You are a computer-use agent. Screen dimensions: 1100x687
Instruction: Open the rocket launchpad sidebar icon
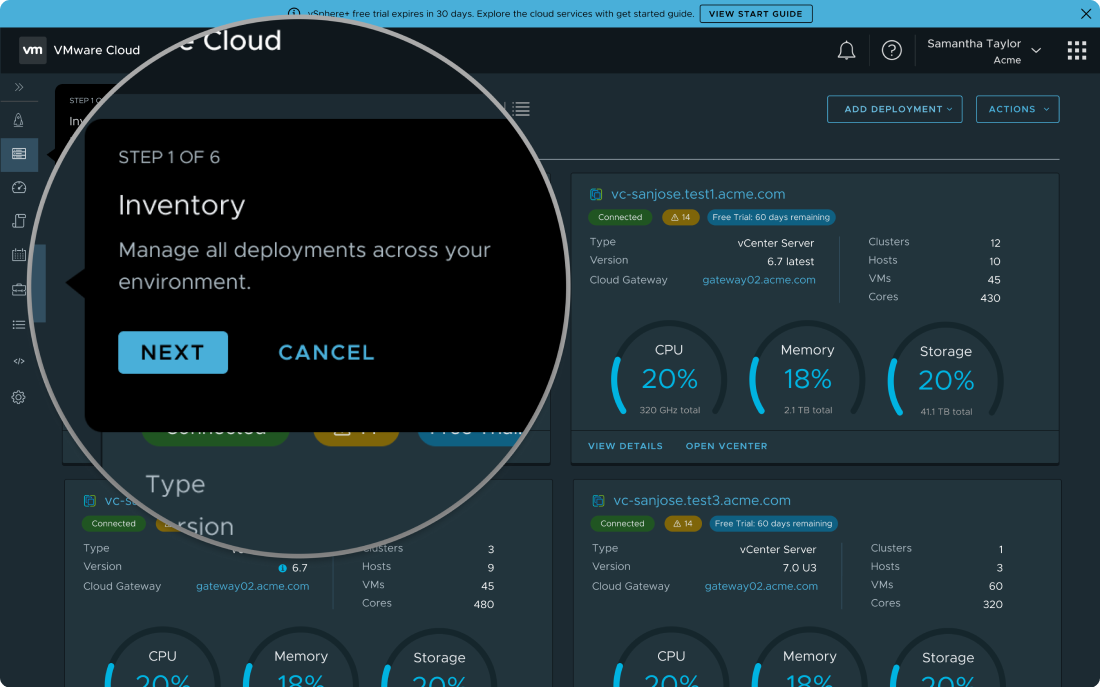pyautogui.click(x=19, y=120)
